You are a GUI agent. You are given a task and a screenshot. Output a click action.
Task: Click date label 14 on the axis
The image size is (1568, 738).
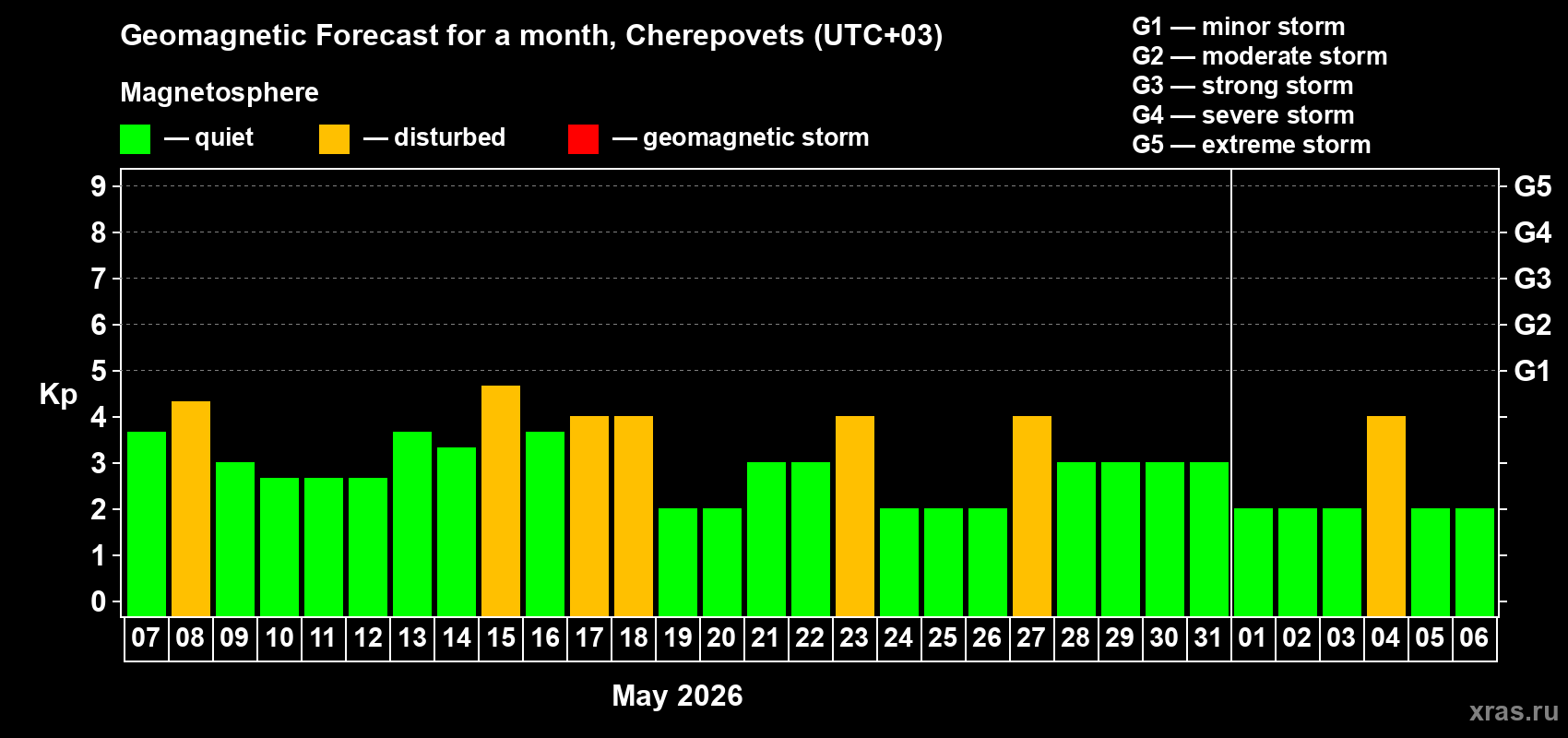coord(456,638)
